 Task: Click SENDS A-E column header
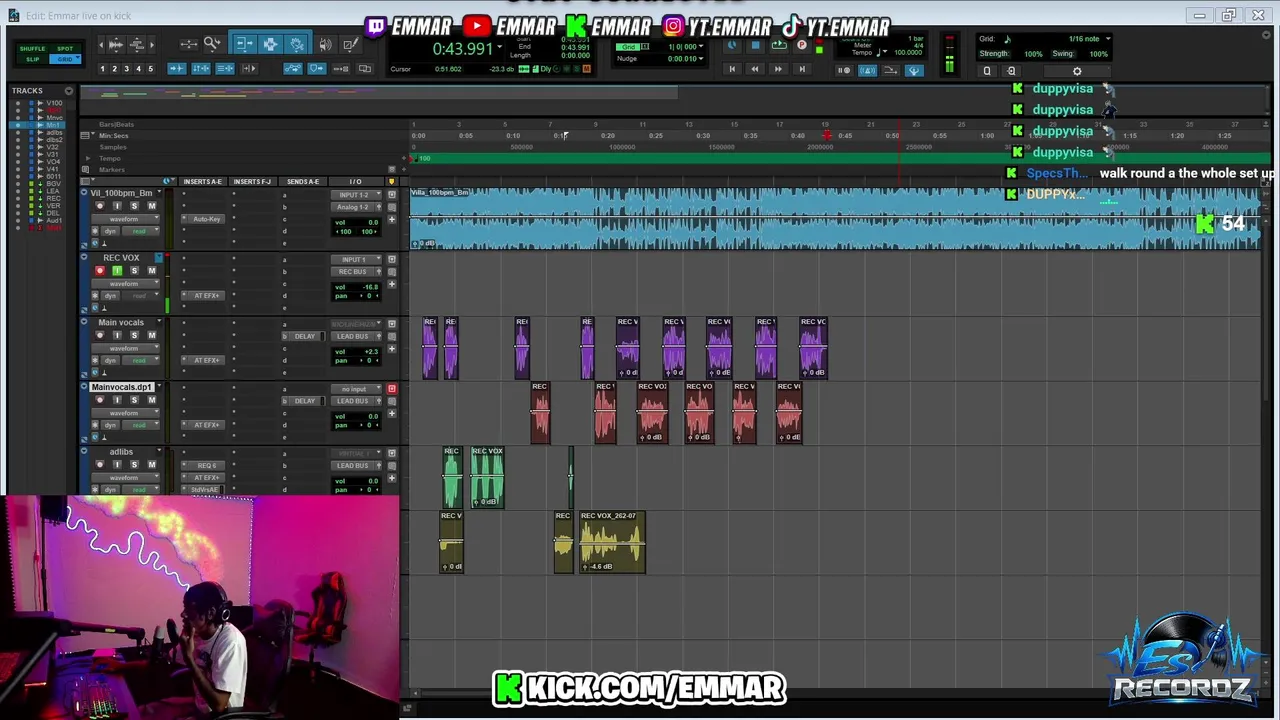(303, 182)
